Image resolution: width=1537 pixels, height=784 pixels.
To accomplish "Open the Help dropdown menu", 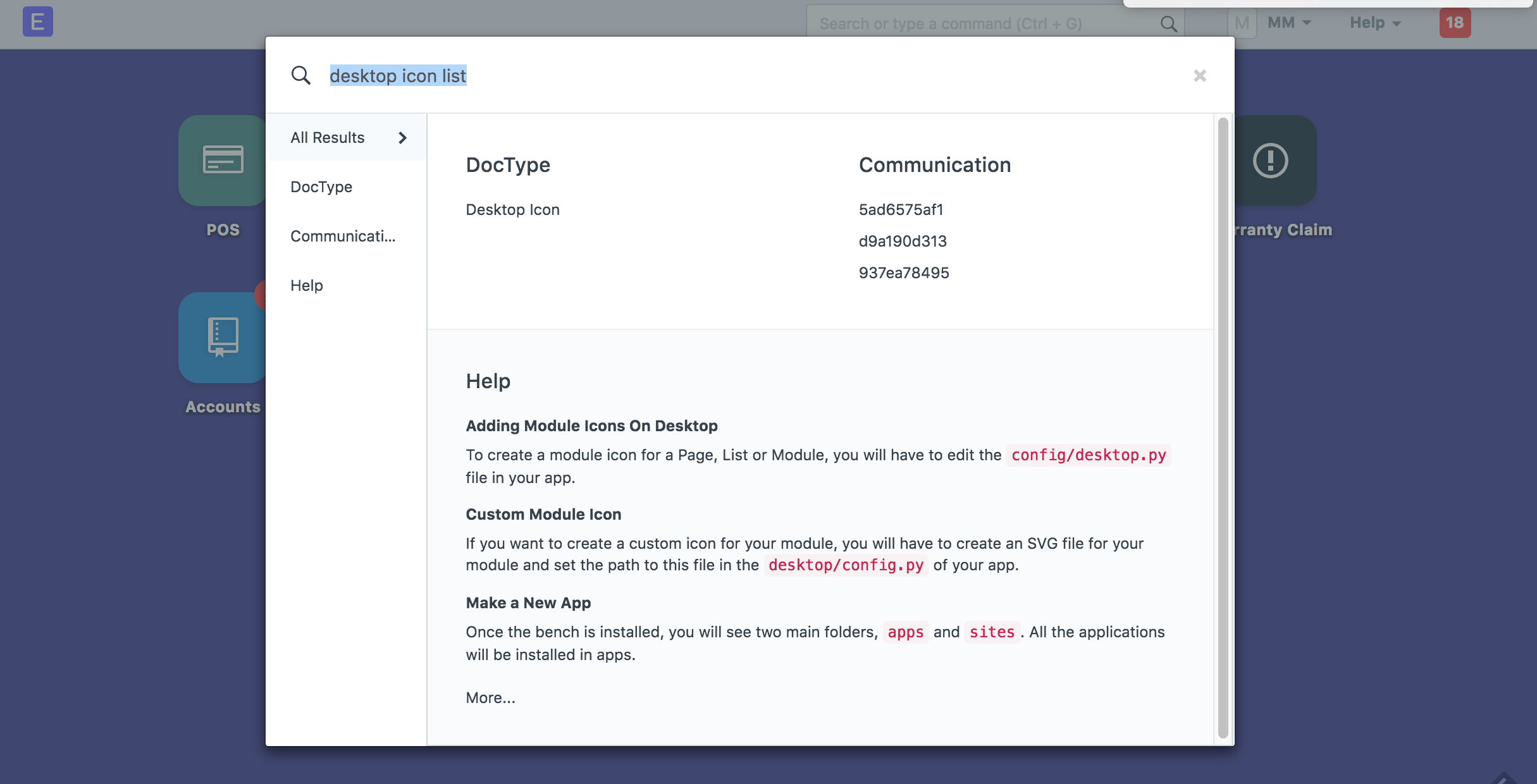I will 1375,23.
